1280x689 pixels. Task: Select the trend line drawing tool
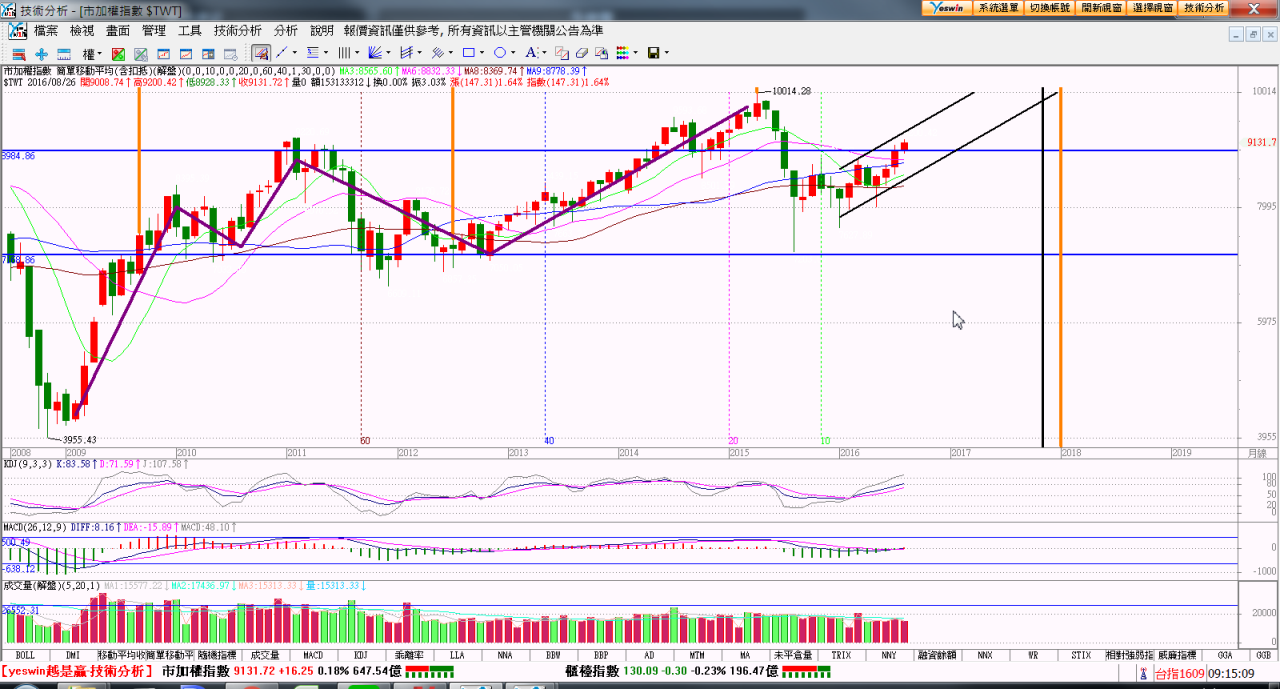[282, 53]
